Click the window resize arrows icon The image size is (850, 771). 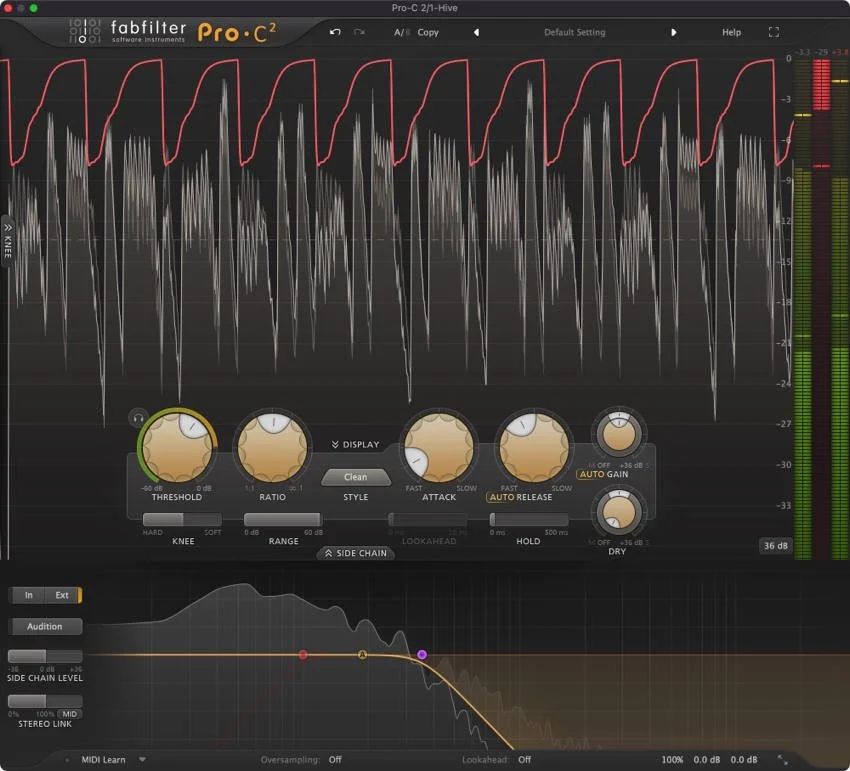click(782, 760)
